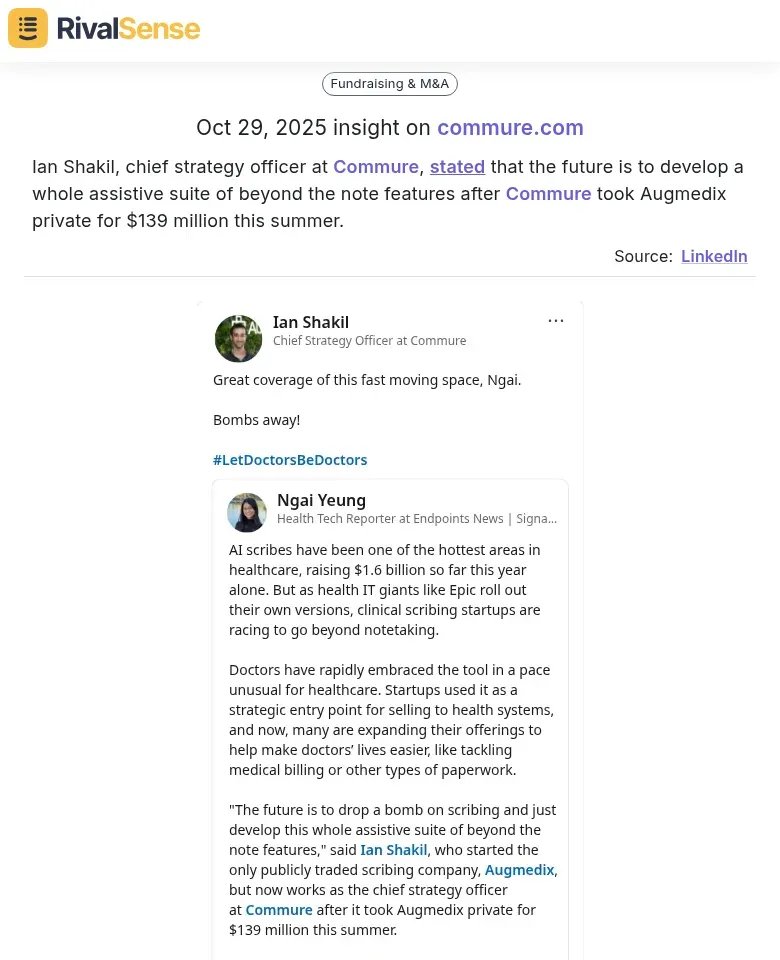Click the Health Tech Reporter subtitle text
The image size is (780, 960).
point(416,519)
